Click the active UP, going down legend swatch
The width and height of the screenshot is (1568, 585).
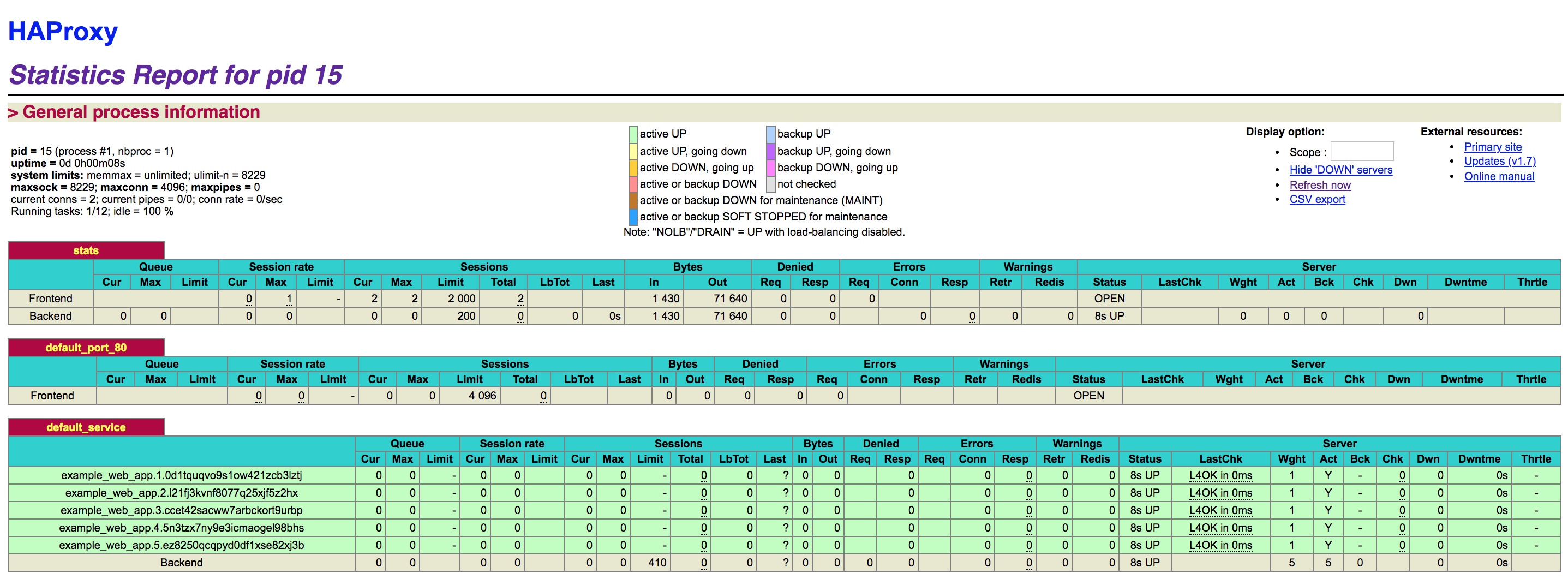click(x=633, y=151)
